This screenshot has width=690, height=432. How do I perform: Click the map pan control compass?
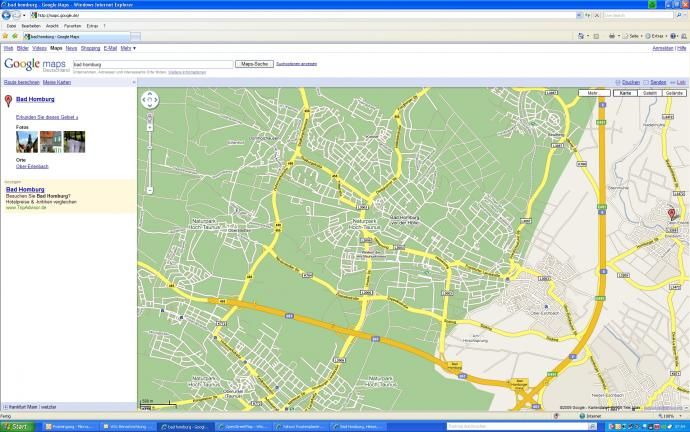pyautogui.click(x=150, y=99)
